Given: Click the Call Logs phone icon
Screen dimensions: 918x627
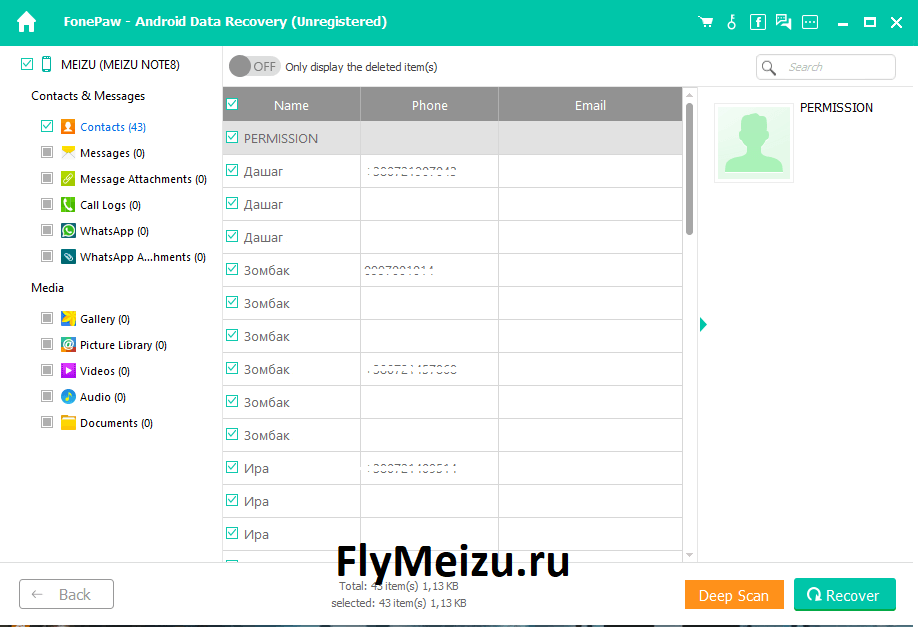Looking at the screenshot, I should coord(68,204).
